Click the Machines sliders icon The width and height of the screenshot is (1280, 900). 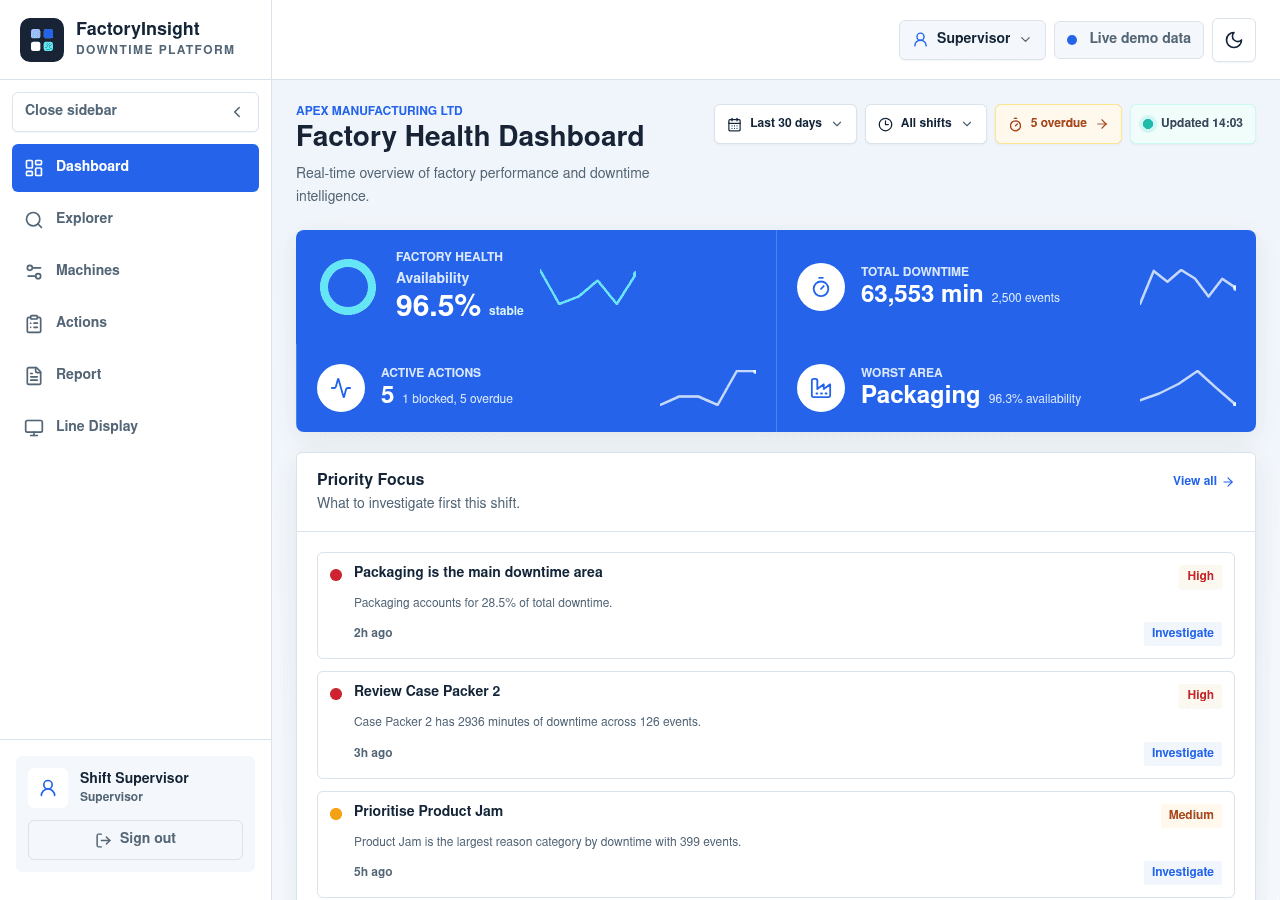[34, 271]
